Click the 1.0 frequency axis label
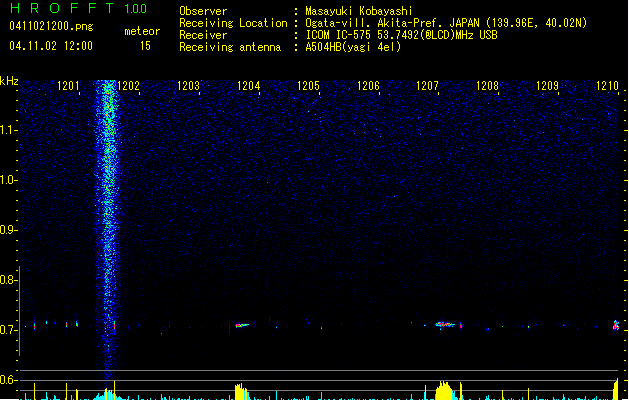 [8, 180]
